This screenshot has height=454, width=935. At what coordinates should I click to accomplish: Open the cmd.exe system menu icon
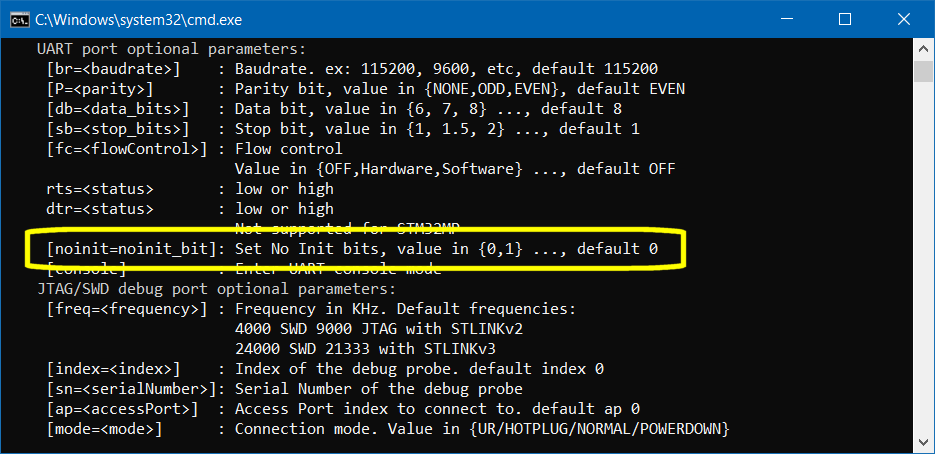click(18, 19)
